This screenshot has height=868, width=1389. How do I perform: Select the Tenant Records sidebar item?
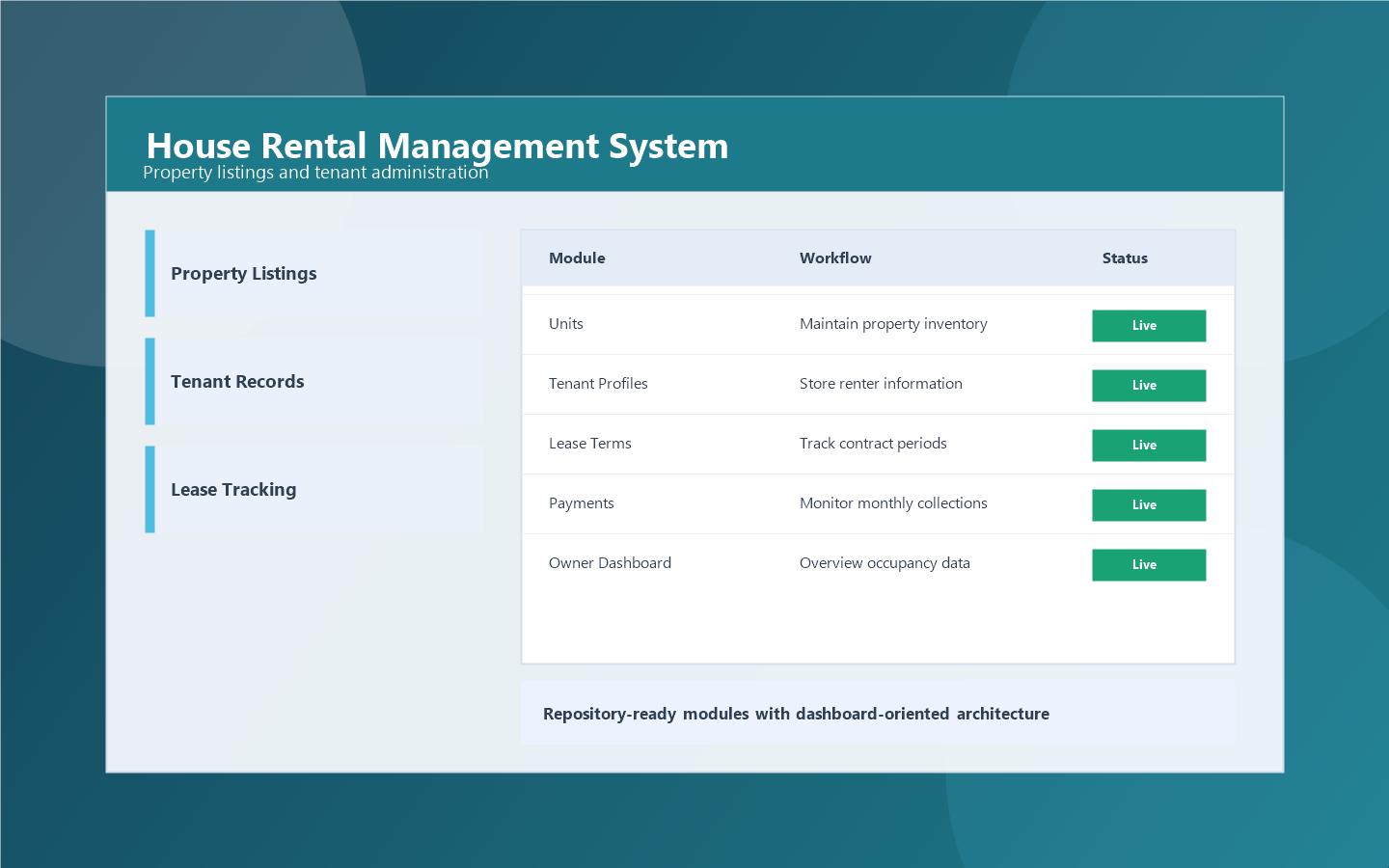pos(316,381)
